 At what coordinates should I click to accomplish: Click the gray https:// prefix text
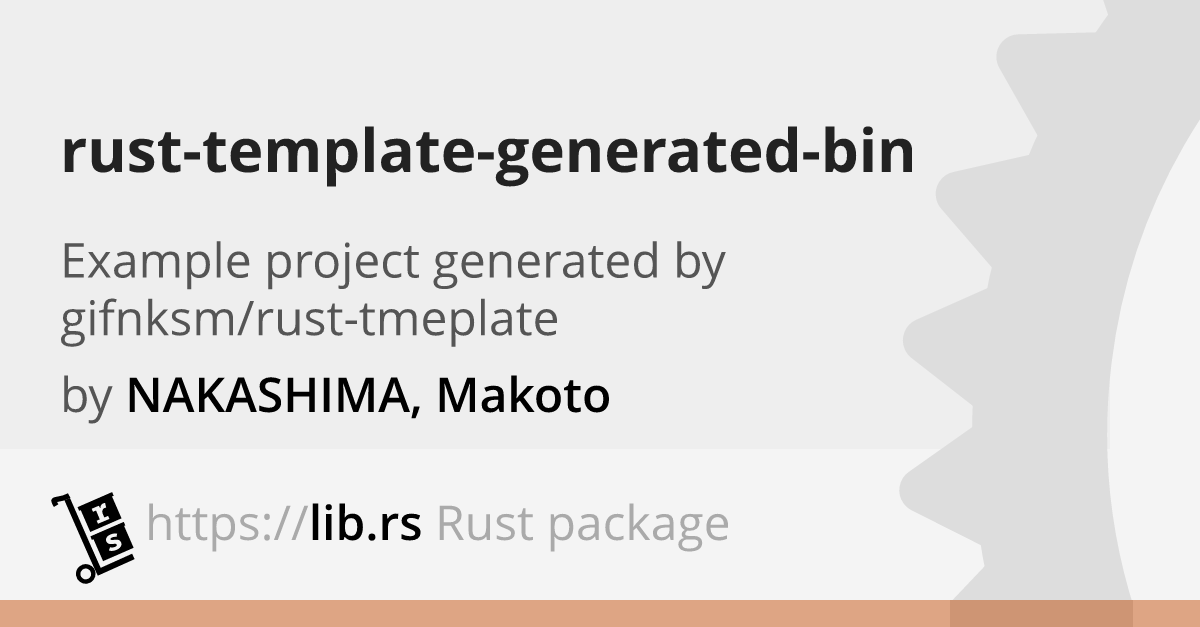coord(227,524)
